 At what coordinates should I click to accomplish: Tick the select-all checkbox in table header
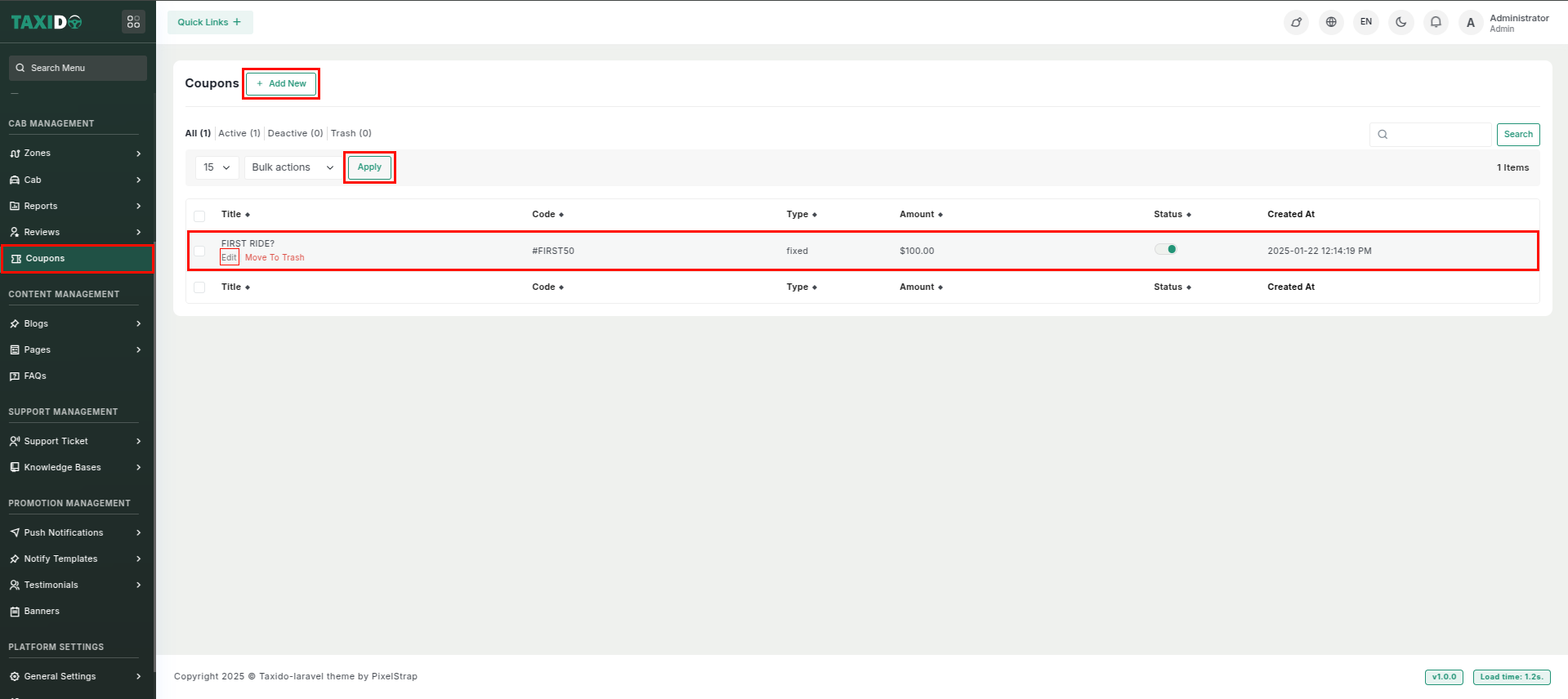coord(199,216)
